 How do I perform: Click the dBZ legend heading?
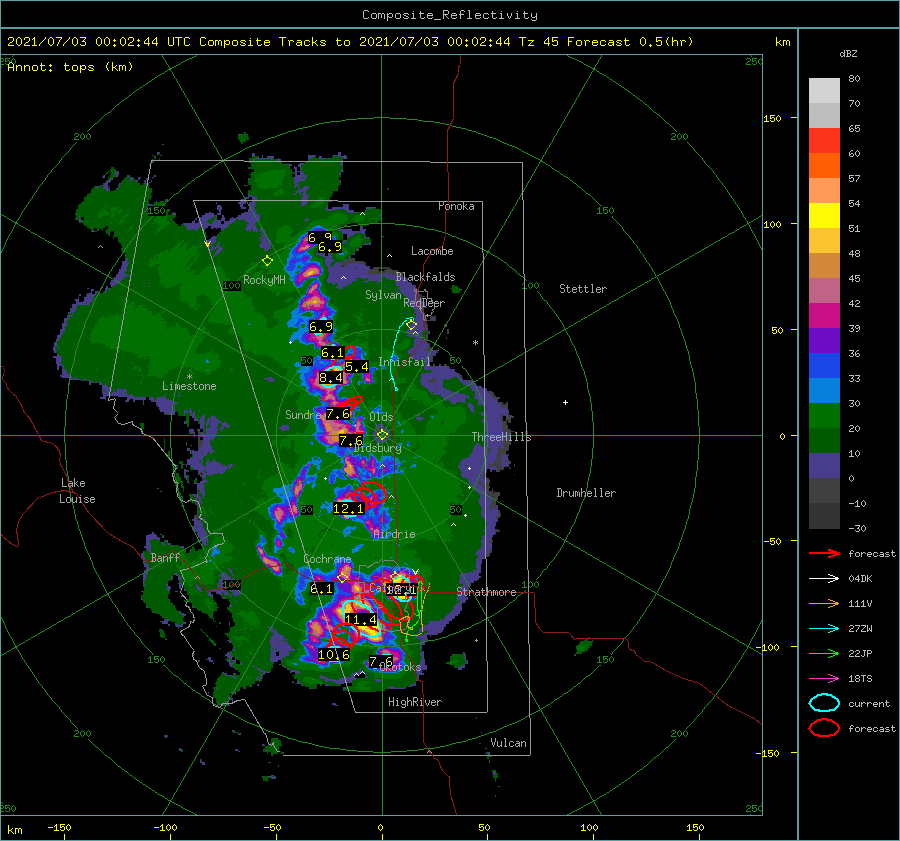coord(848,54)
